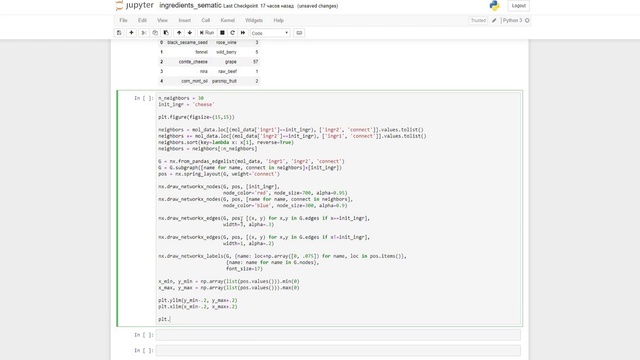Click the Jupyter logo
Image resolution: width=640 pixels, height=360 pixels.
pyautogui.click(x=134, y=5)
